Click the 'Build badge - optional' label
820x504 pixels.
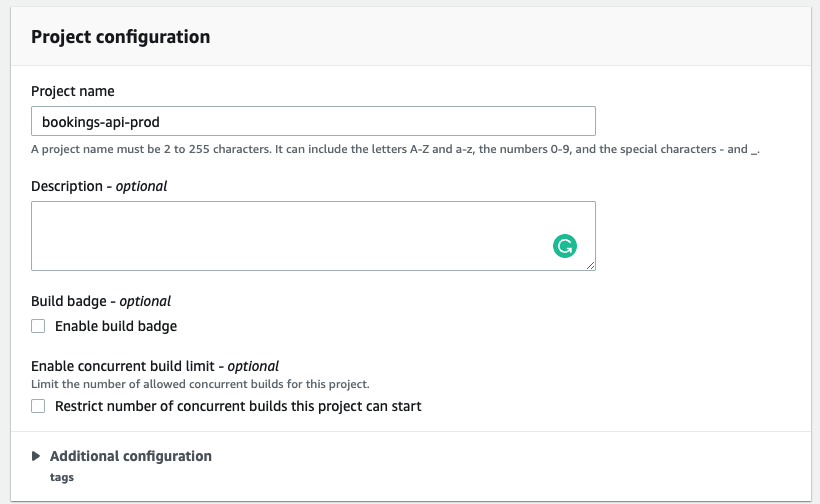[101, 301]
